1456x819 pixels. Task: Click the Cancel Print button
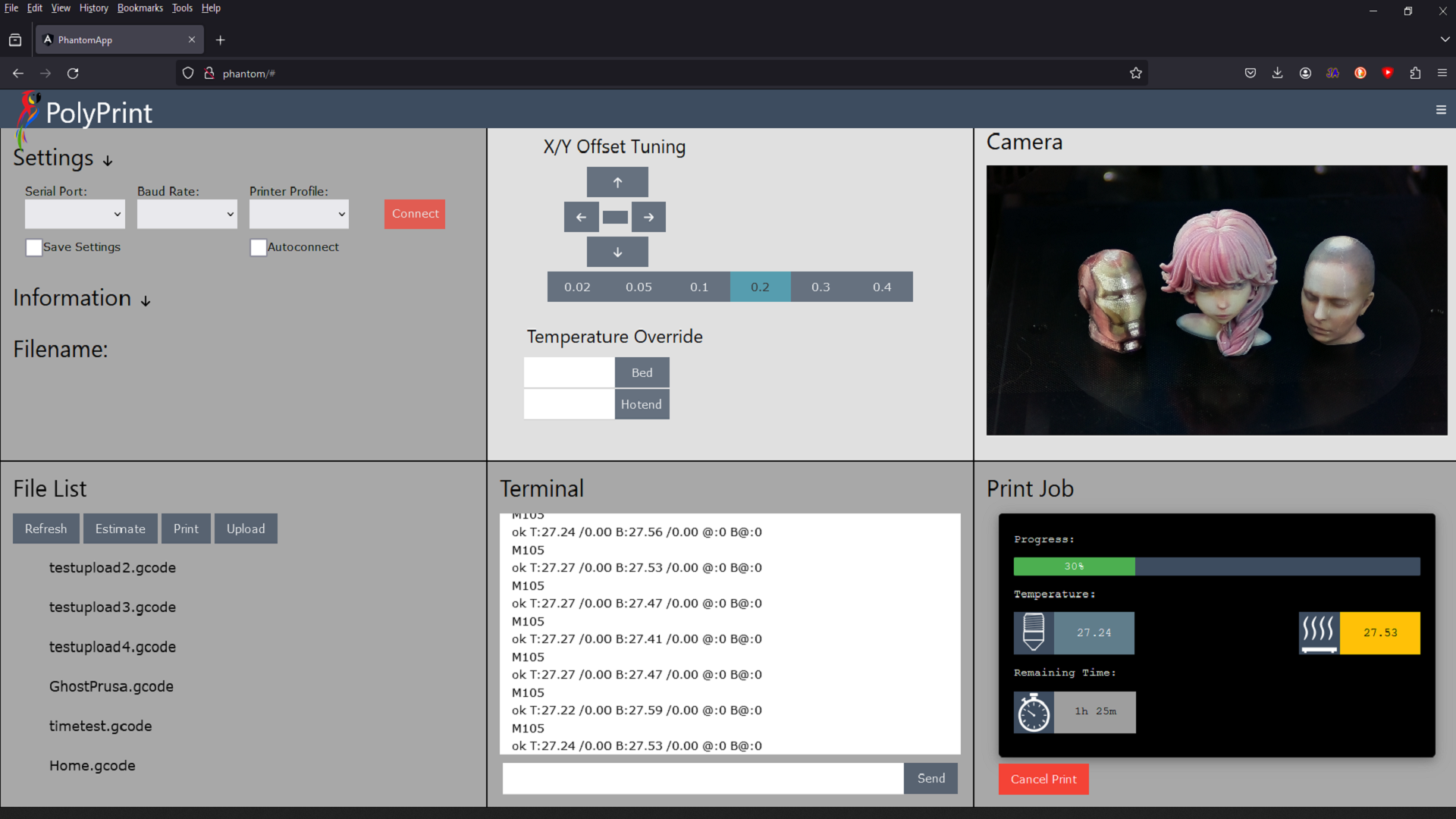point(1043,779)
